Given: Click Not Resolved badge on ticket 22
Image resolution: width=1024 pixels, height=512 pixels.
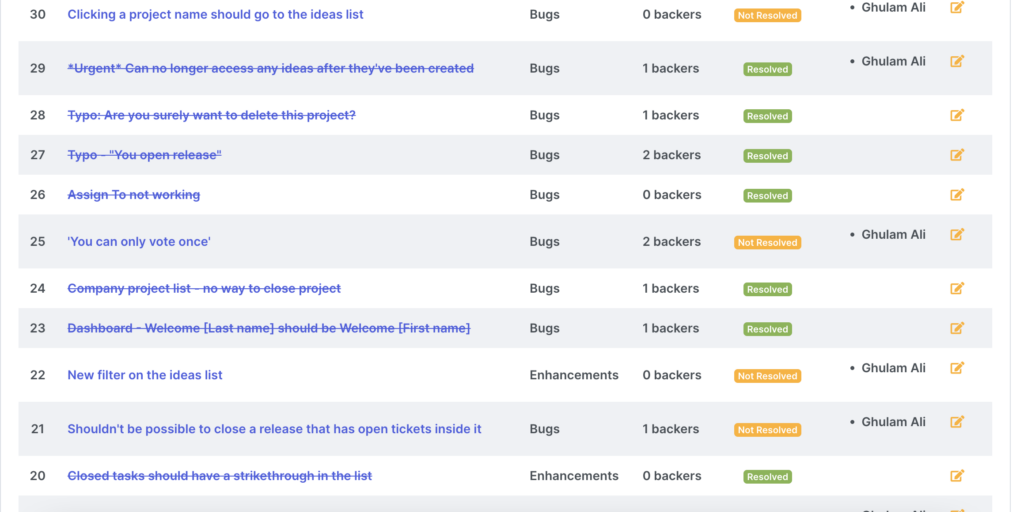Looking at the screenshot, I should [767, 377].
